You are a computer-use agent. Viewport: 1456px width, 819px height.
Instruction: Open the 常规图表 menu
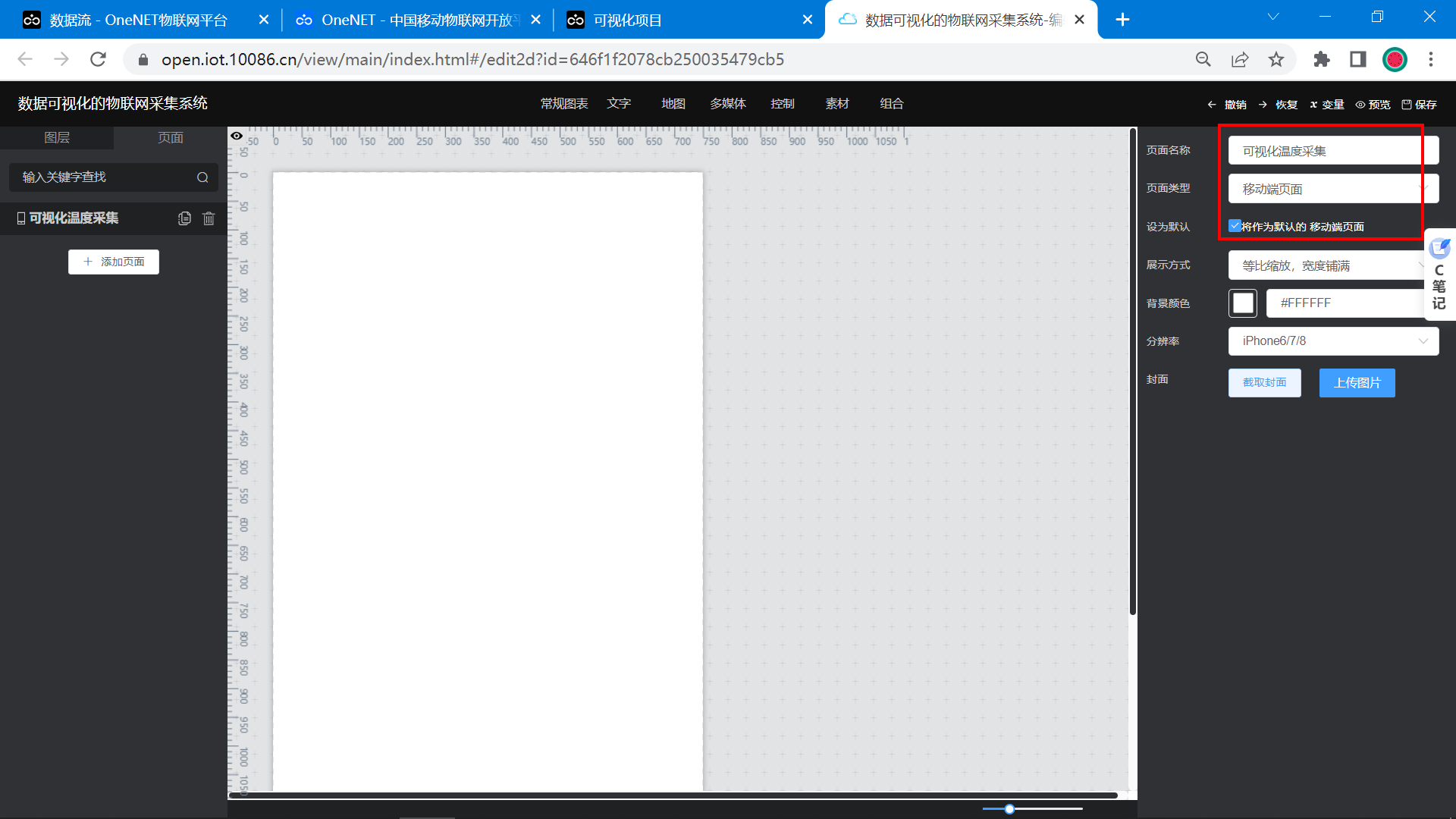pos(563,104)
